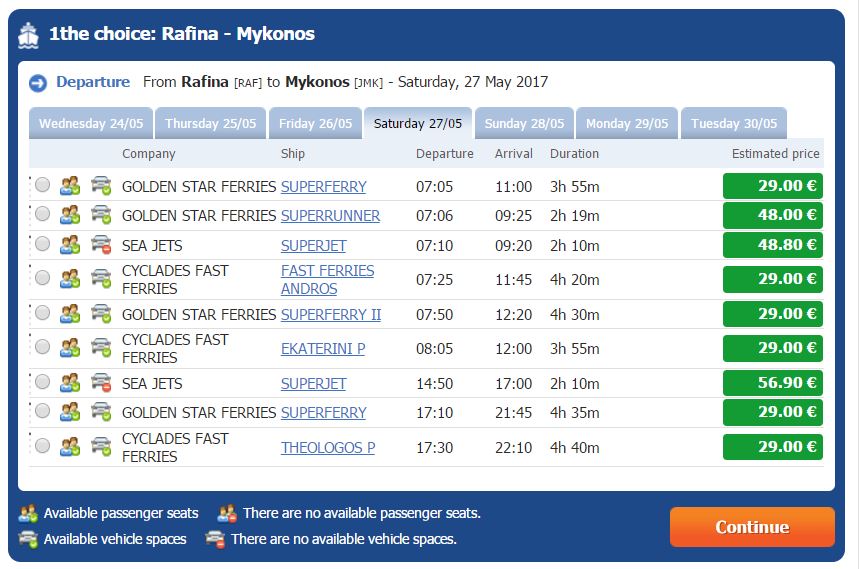859x569 pixels.
Task: Click no-vehicle-spaces icon in 14:50 SUPERJET row
Action: 101,383
